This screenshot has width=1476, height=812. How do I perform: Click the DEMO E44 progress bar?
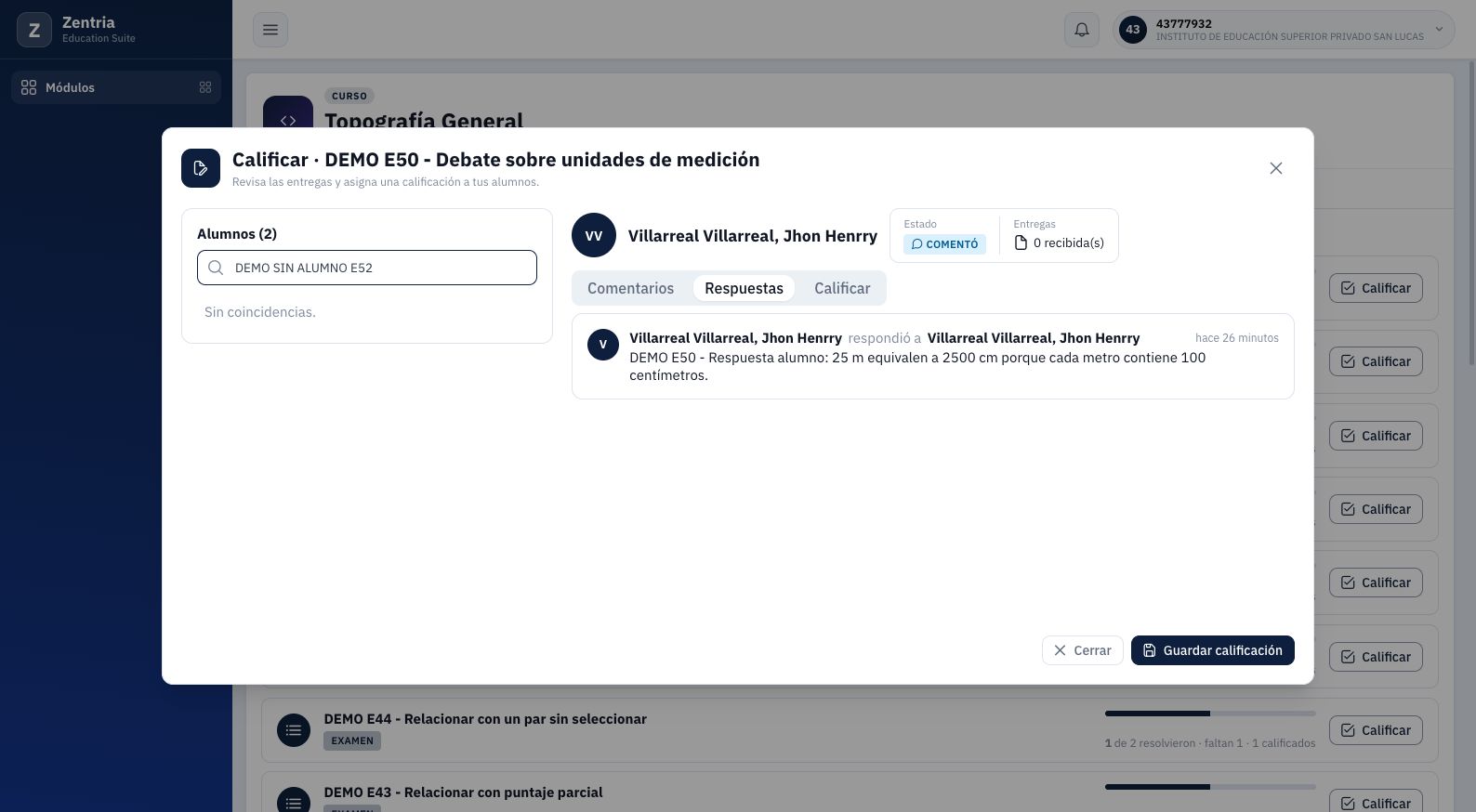coord(1210,714)
